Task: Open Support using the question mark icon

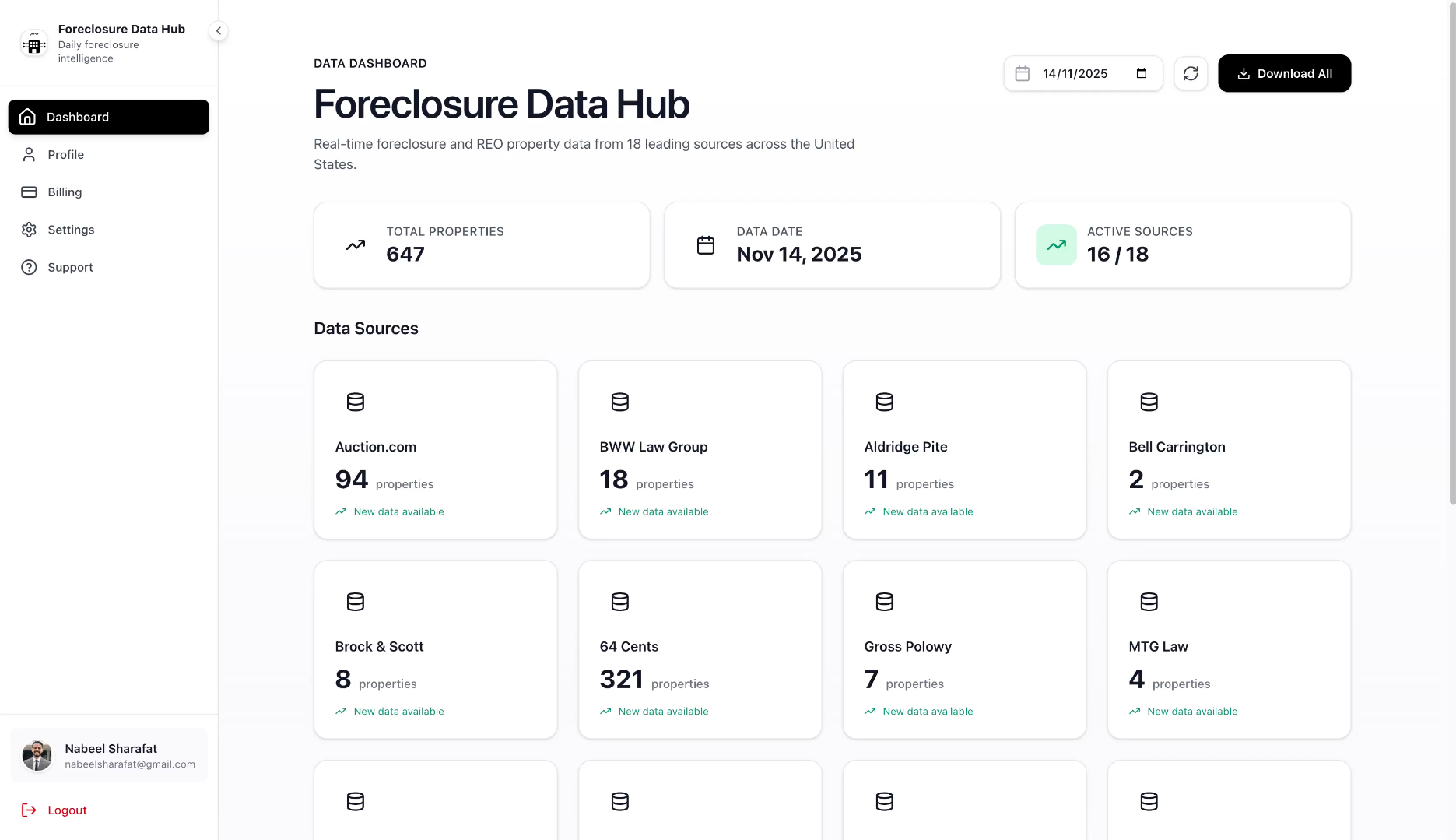Action: 28,267
